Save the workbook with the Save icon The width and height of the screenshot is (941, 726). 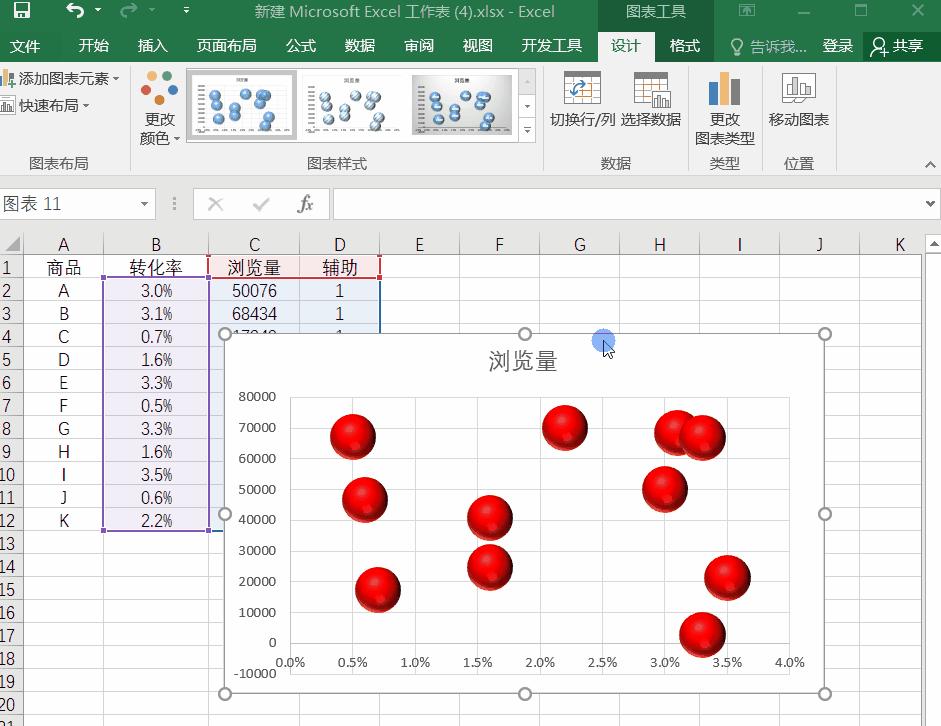(x=20, y=11)
